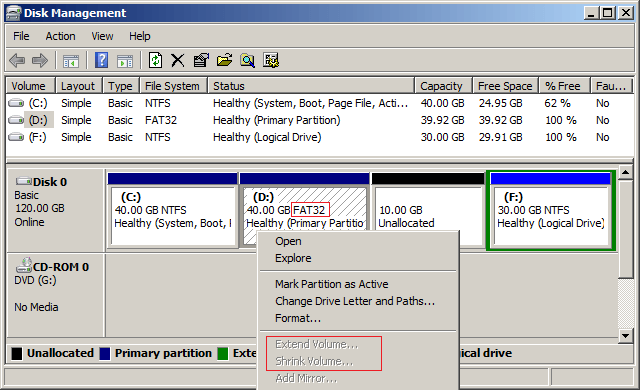
Task: Click the (C:) volume name in list
Action: 38,103
